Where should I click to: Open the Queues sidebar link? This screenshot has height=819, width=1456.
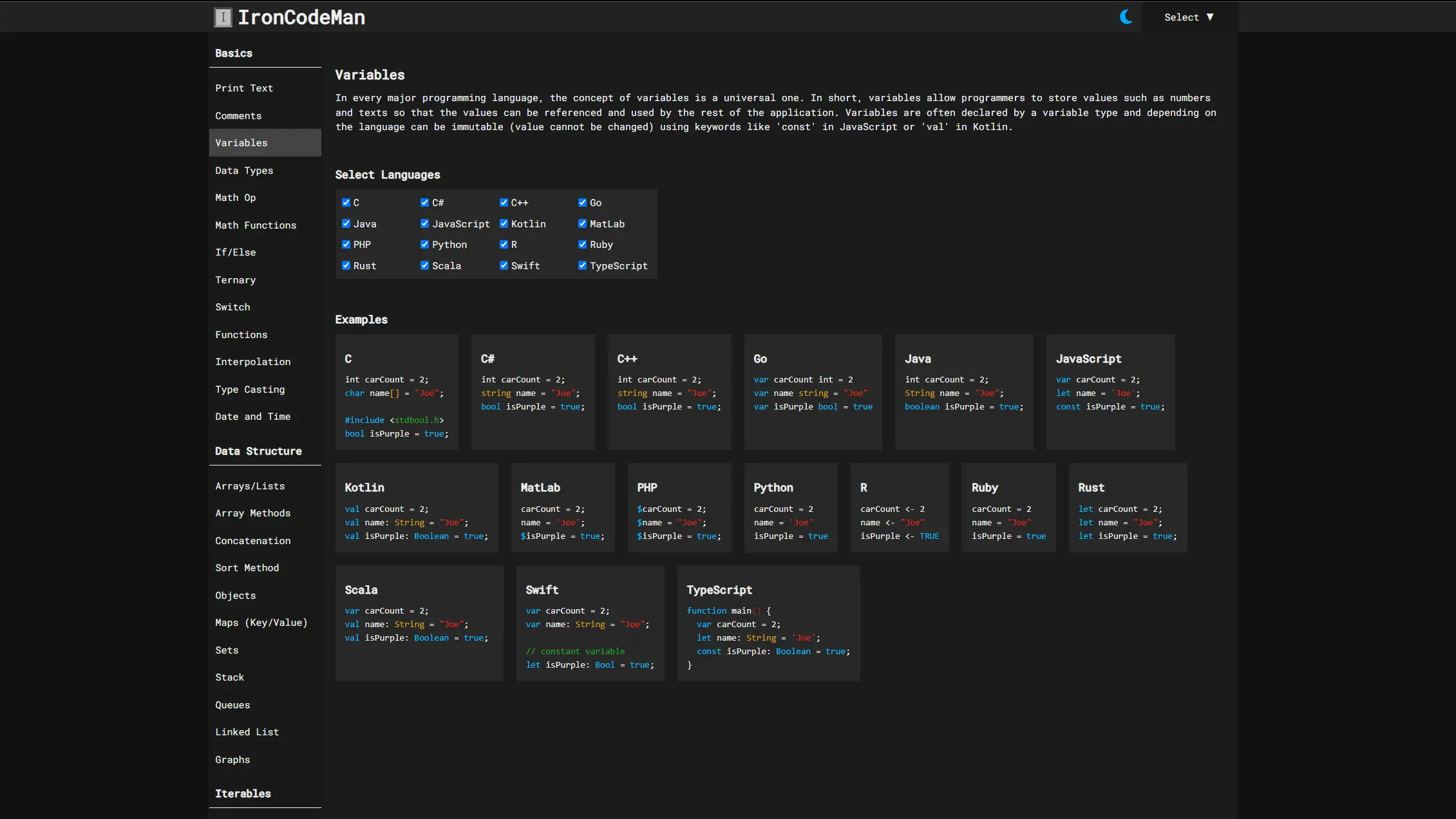point(265,705)
